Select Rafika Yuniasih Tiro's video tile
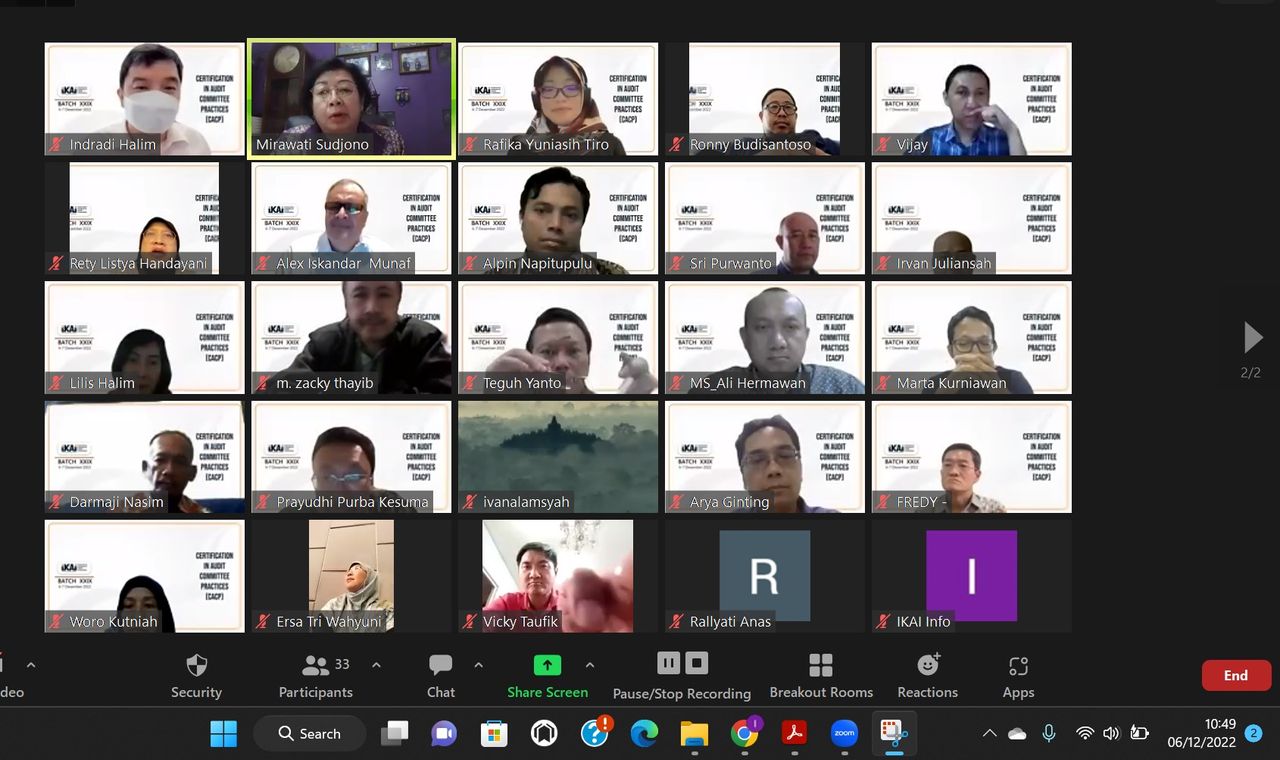Screen dimensions: 1280x760 (x=558, y=98)
